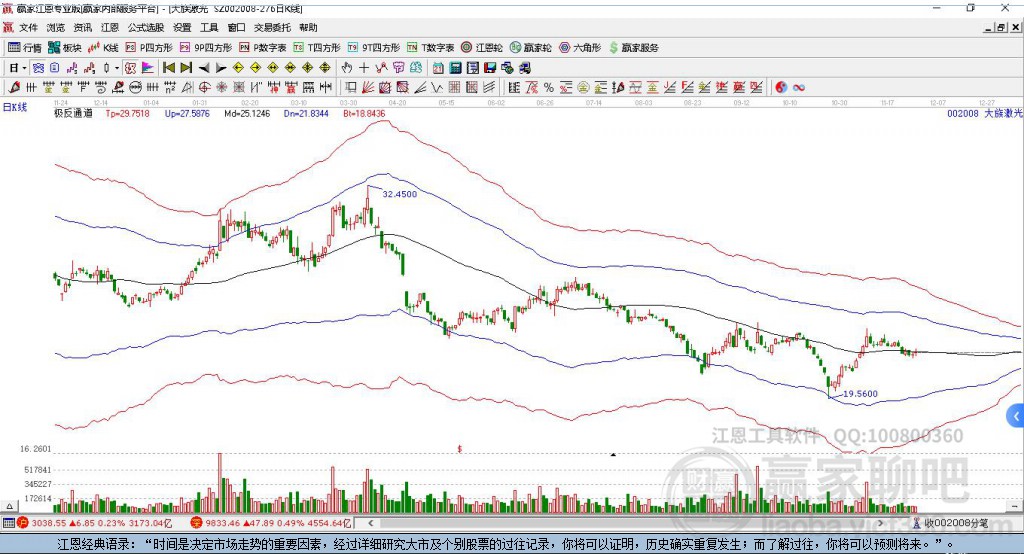1024x554 pixels.
Task: Select the percent sign tool icon
Action: (549, 87)
